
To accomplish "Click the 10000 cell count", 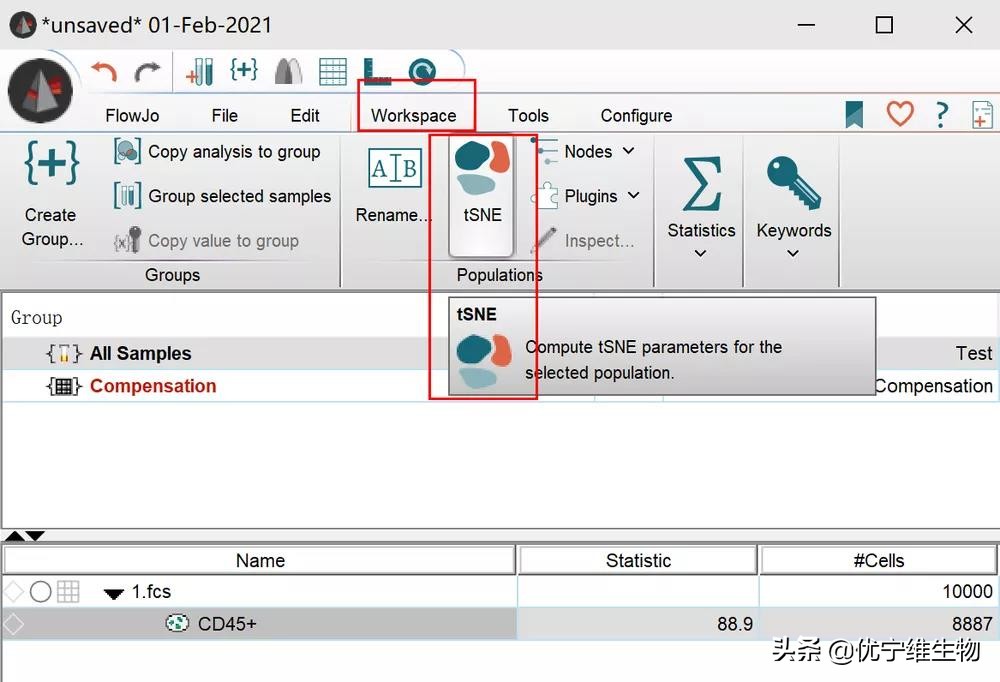I will (967, 591).
